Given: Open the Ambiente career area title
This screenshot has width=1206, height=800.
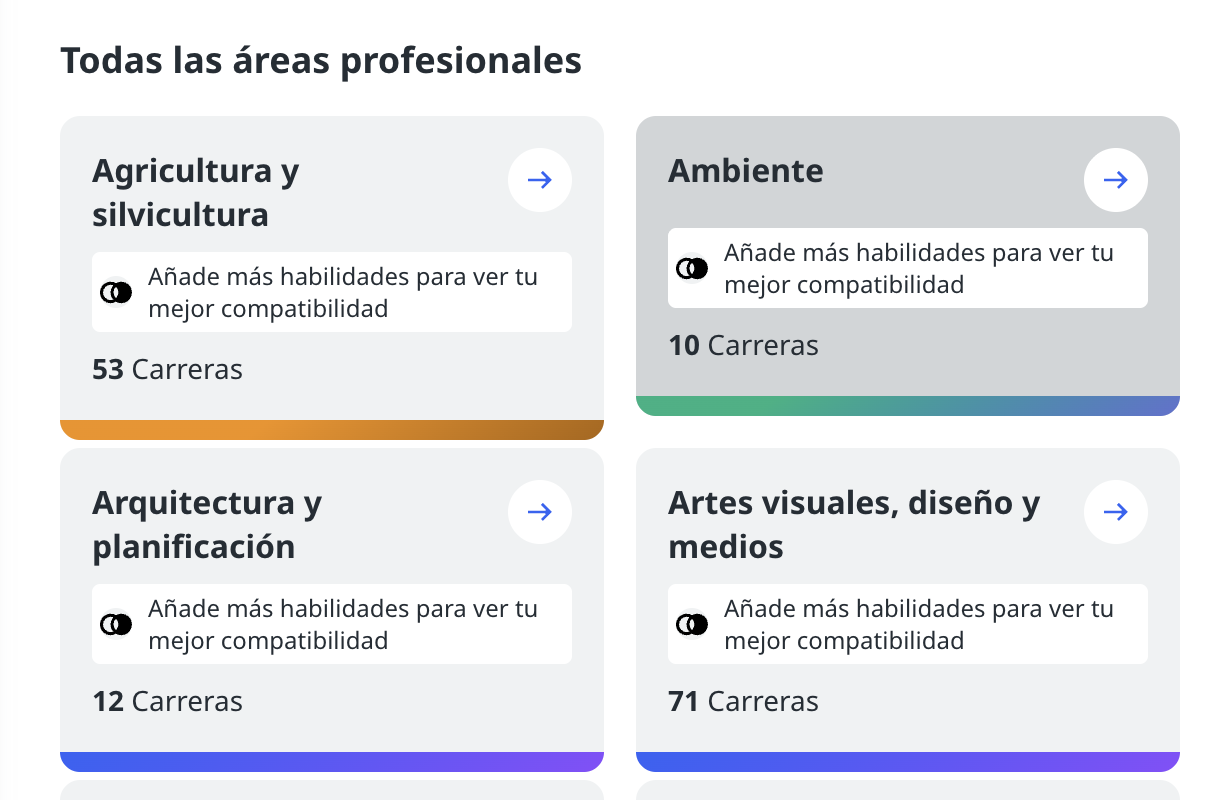Looking at the screenshot, I should pyautogui.click(x=745, y=171).
